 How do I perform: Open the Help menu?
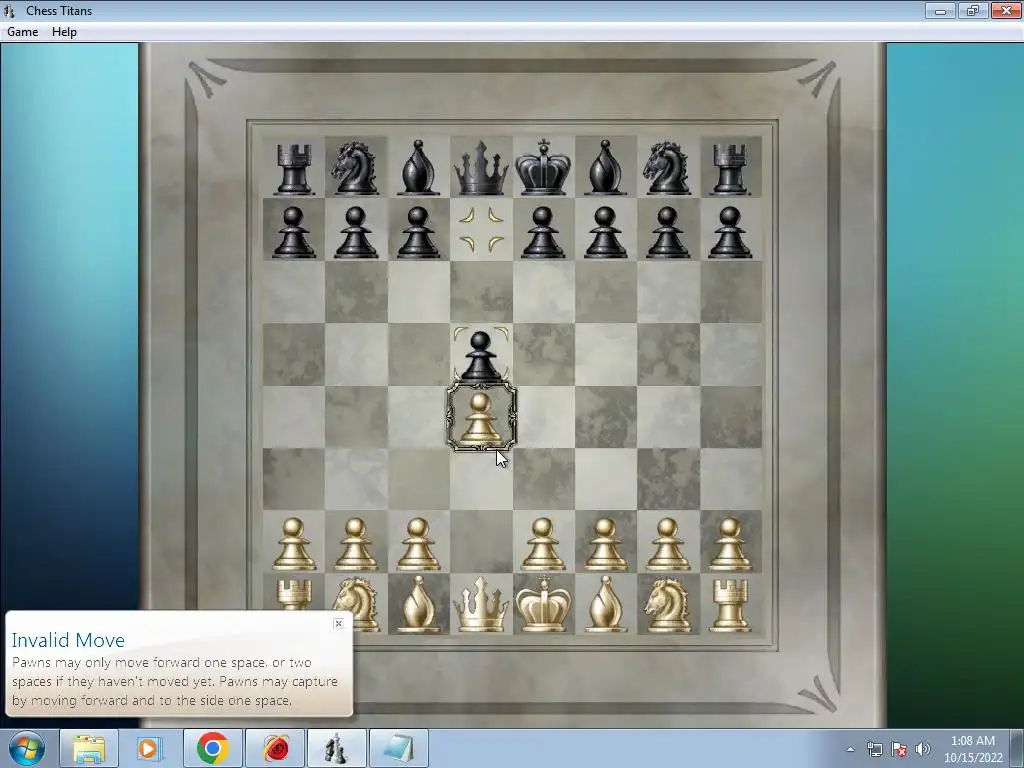[x=64, y=31]
